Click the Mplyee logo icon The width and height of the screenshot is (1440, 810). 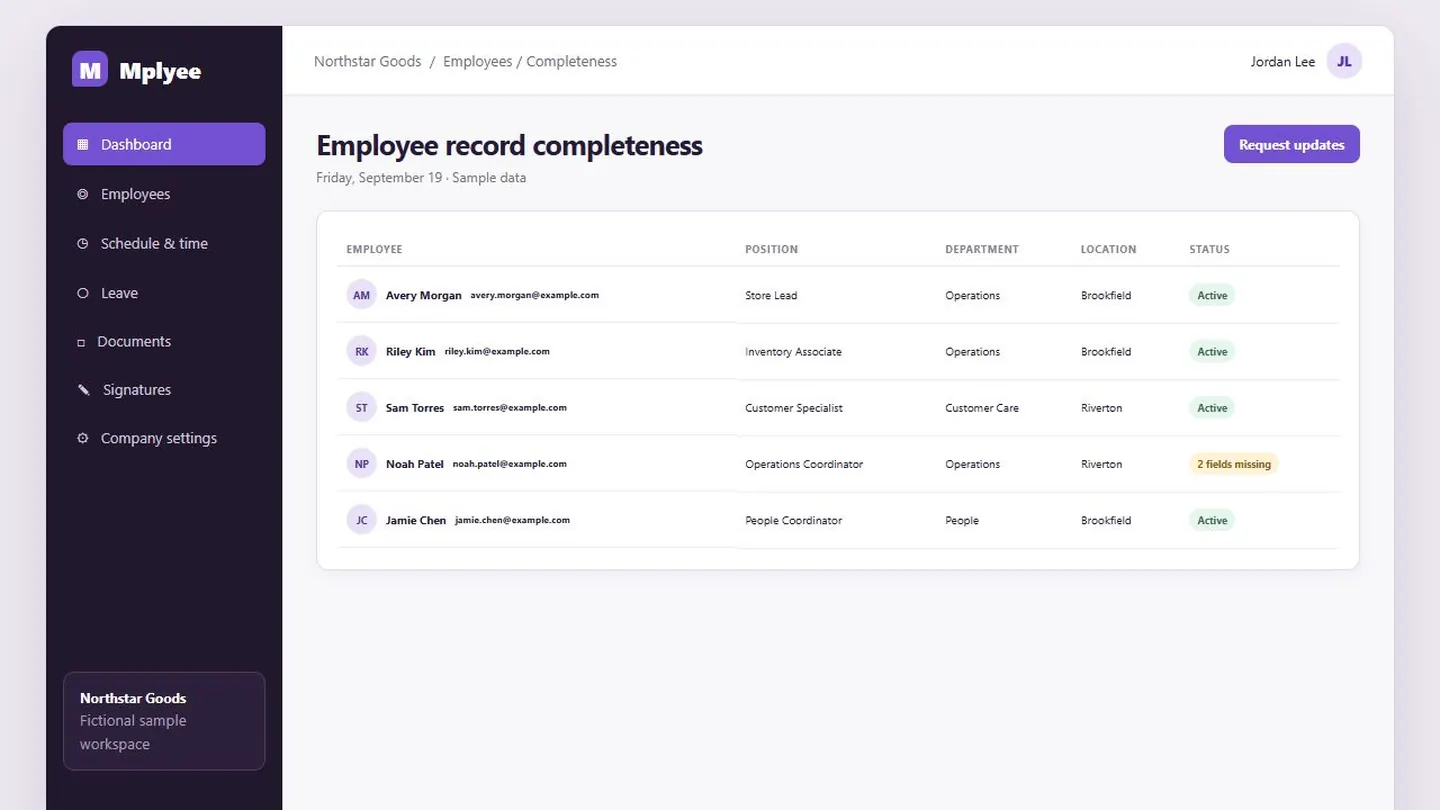coord(90,69)
